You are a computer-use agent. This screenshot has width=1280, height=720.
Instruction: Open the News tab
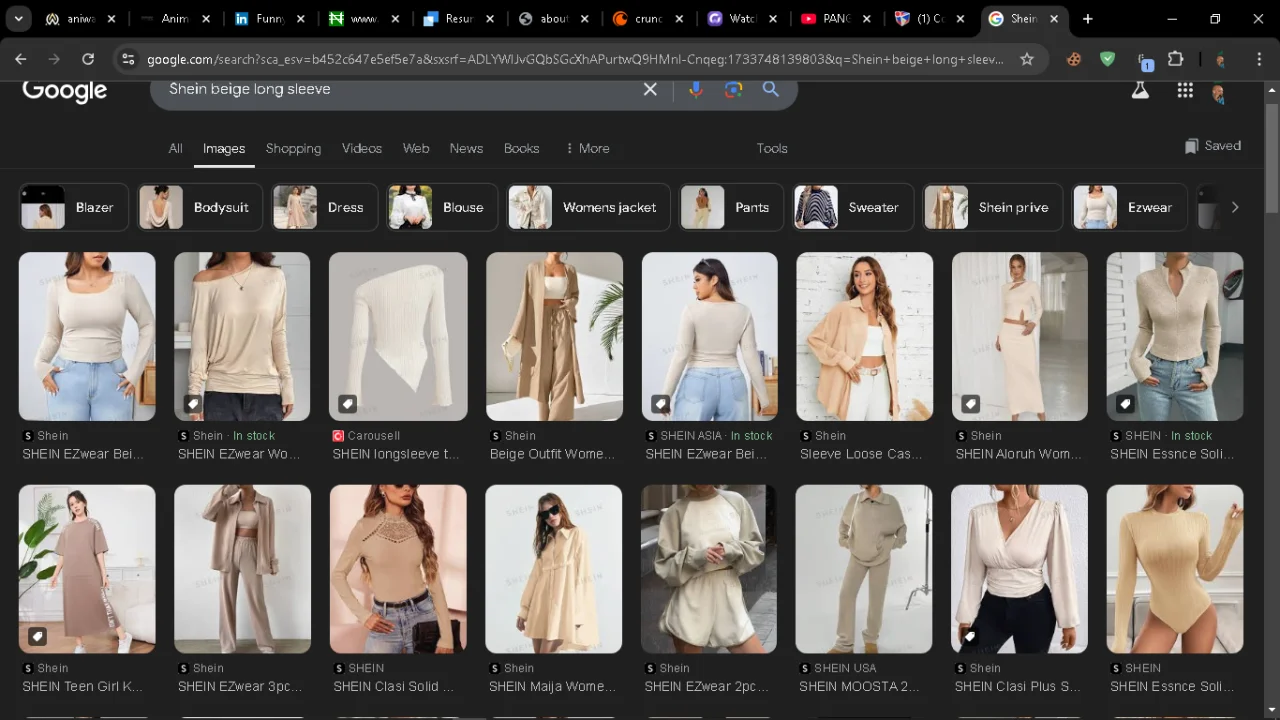coord(466,148)
